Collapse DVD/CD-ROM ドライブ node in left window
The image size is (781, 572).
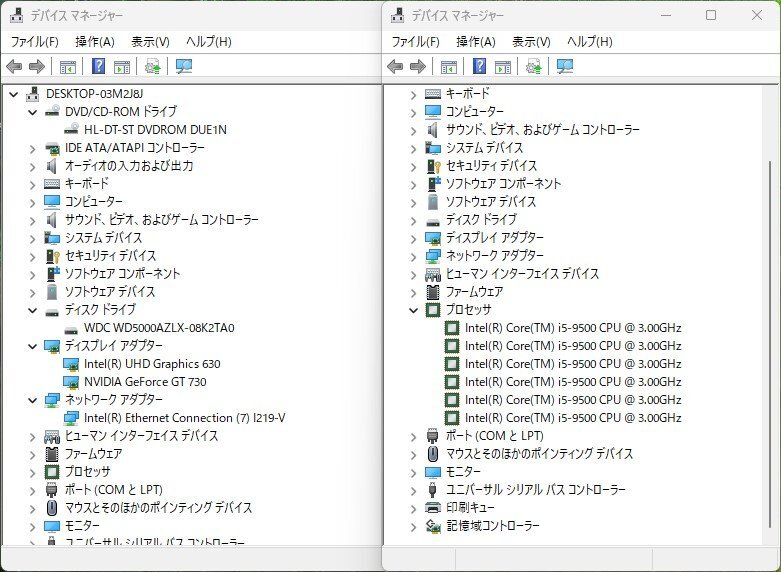[x=32, y=112]
